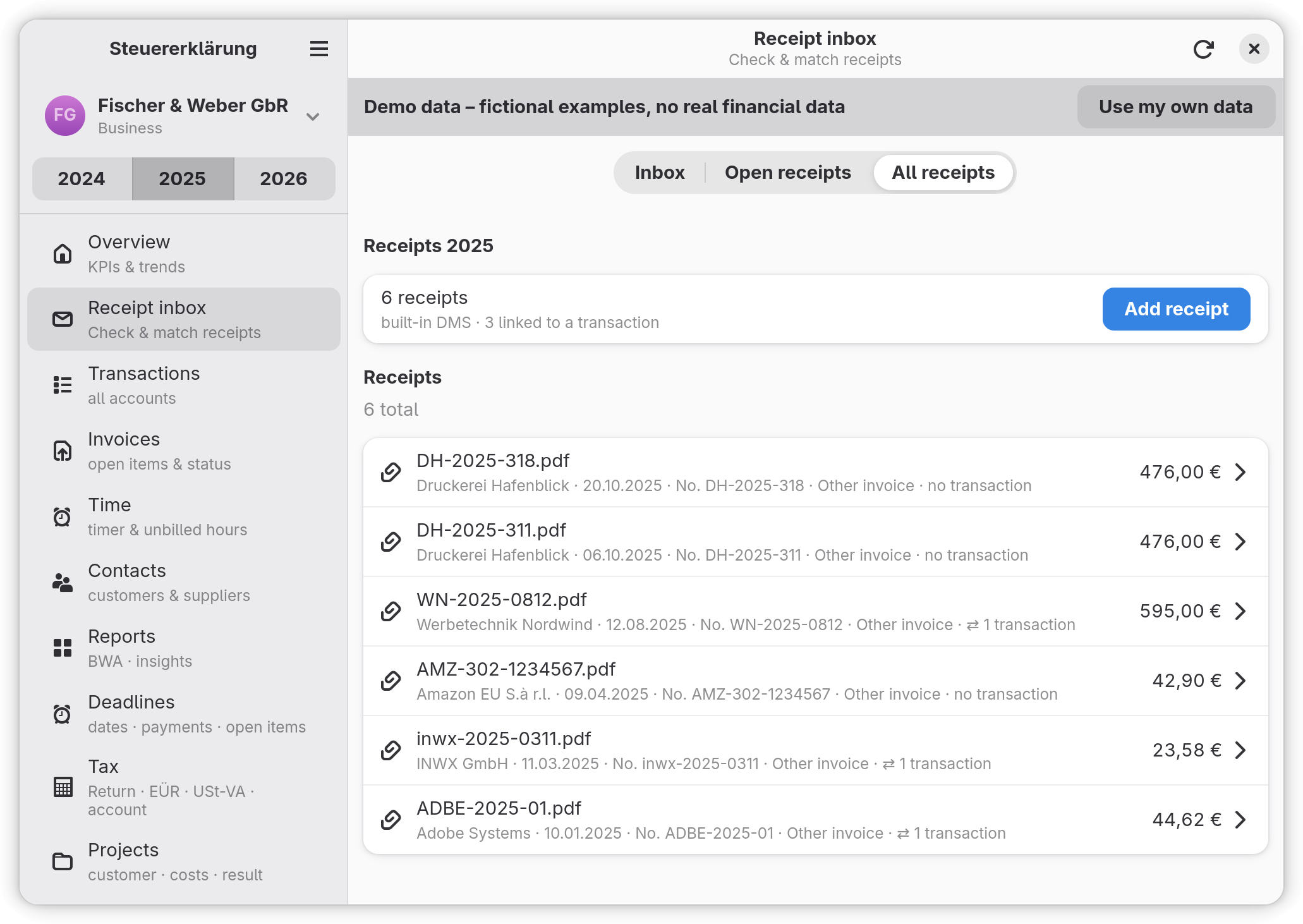Click the Time alarm clock icon
Image resolution: width=1303 pixels, height=924 pixels.
click(63, 516)
